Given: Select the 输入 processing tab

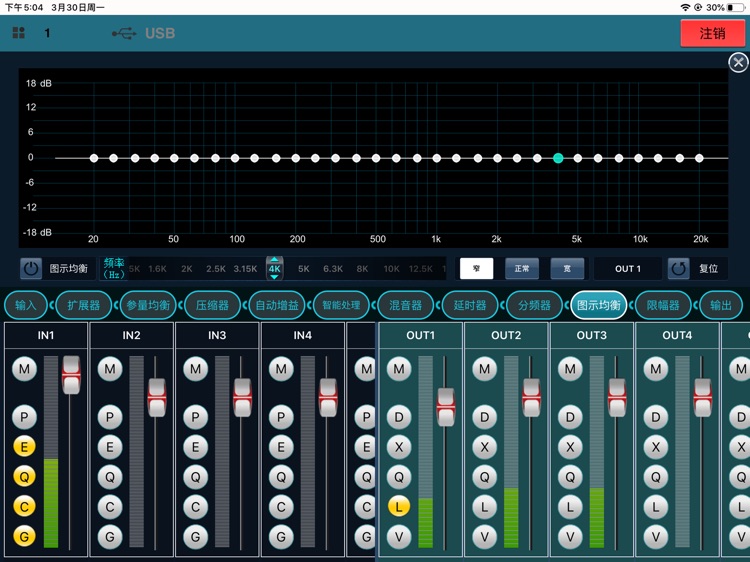Looking at the screenshot, I should pos(26,305).
